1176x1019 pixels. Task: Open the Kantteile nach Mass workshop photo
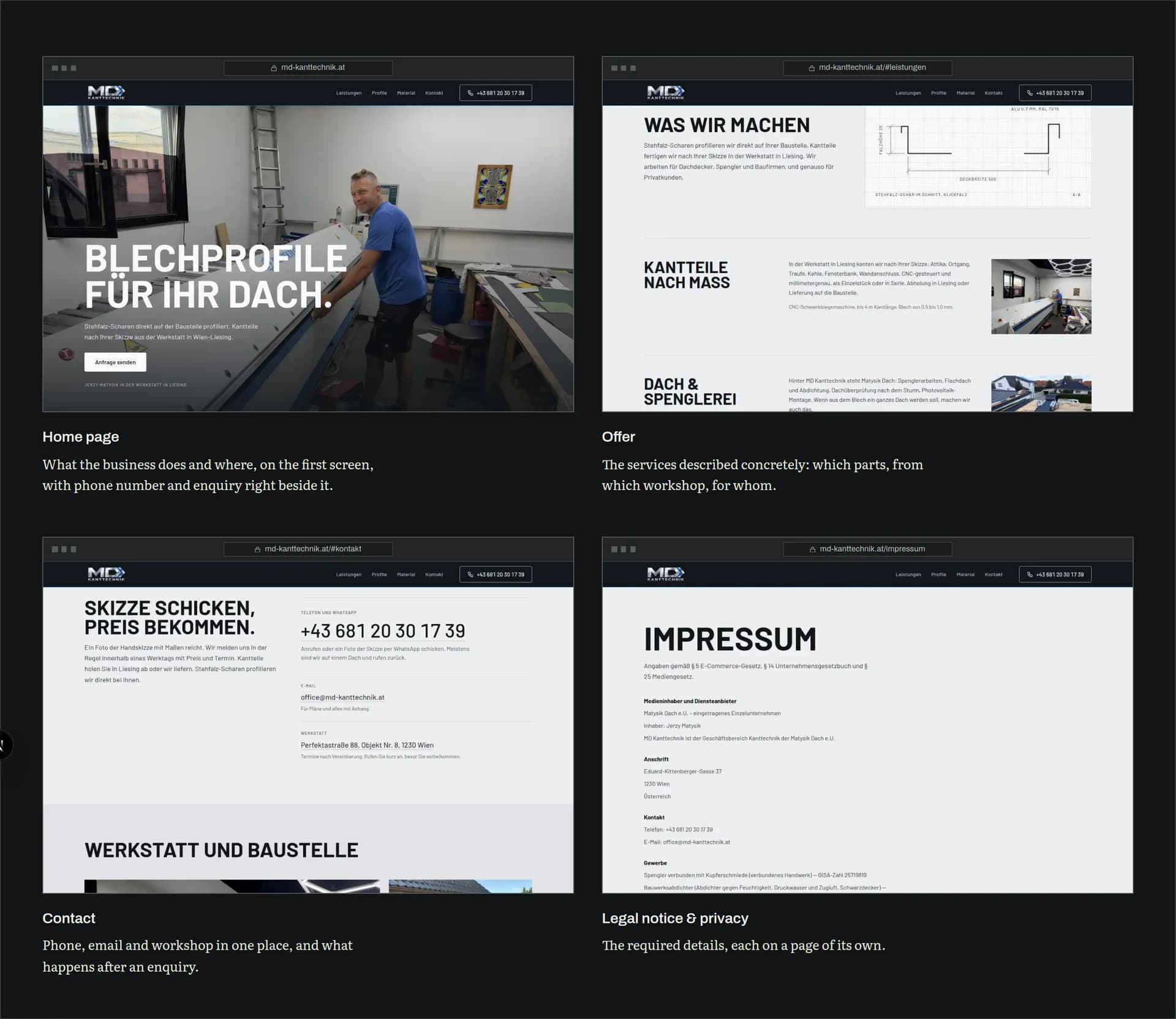coord(1041,296)
